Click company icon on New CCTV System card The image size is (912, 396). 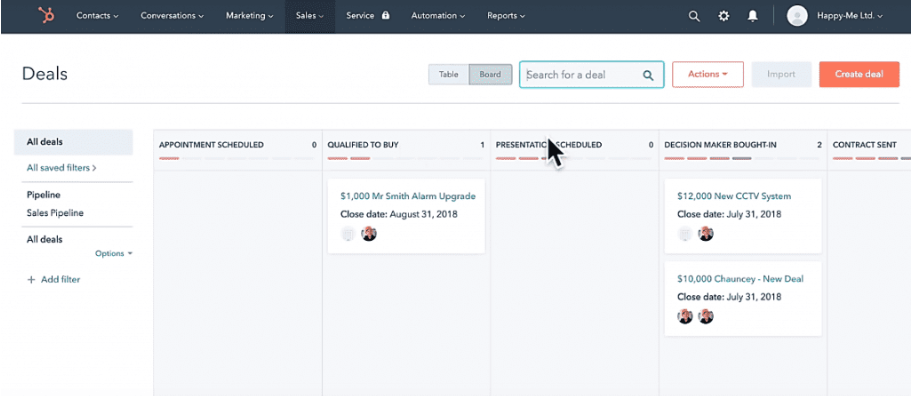pyautogui.click(x=685, y=234)
